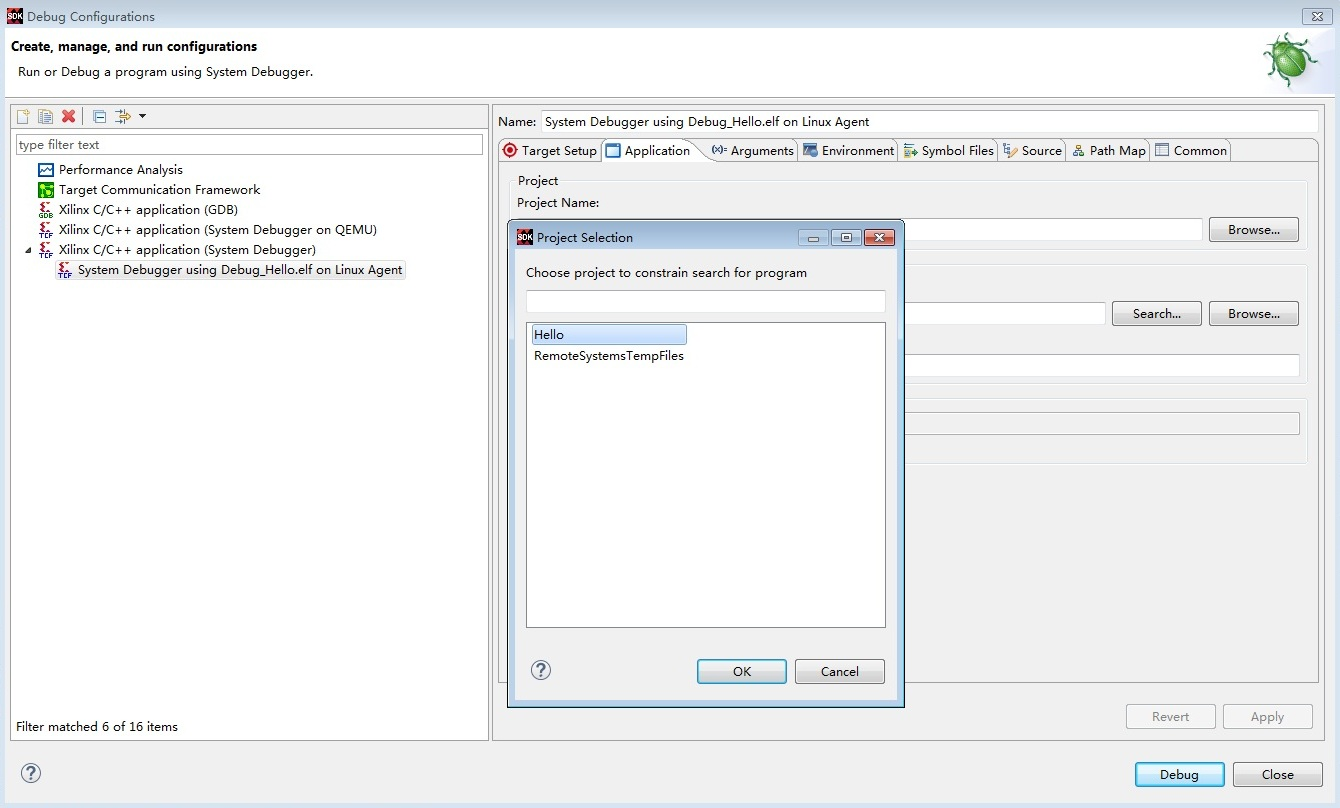Expand Xilinx C/C++ application (System Debugger)

(28, 249)
